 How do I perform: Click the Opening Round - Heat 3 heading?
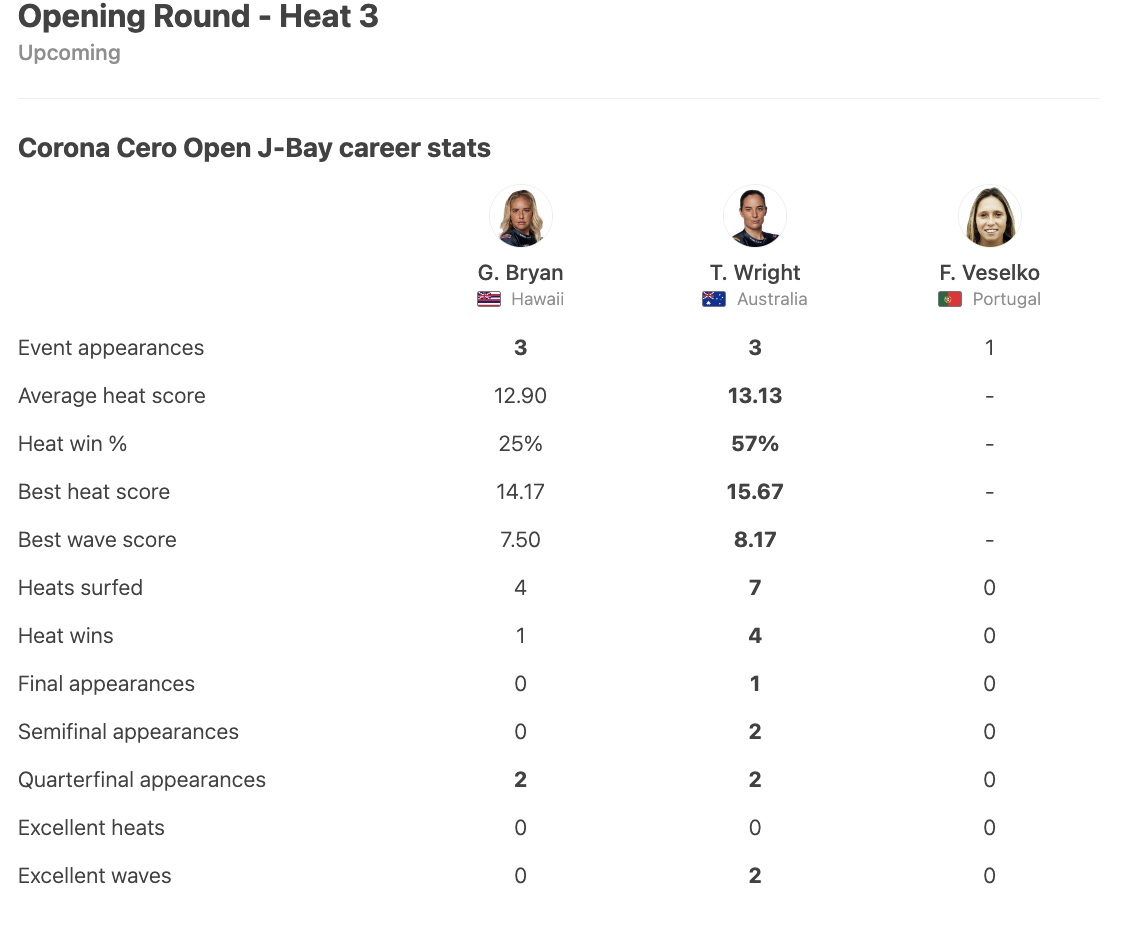tap(198, 16)
